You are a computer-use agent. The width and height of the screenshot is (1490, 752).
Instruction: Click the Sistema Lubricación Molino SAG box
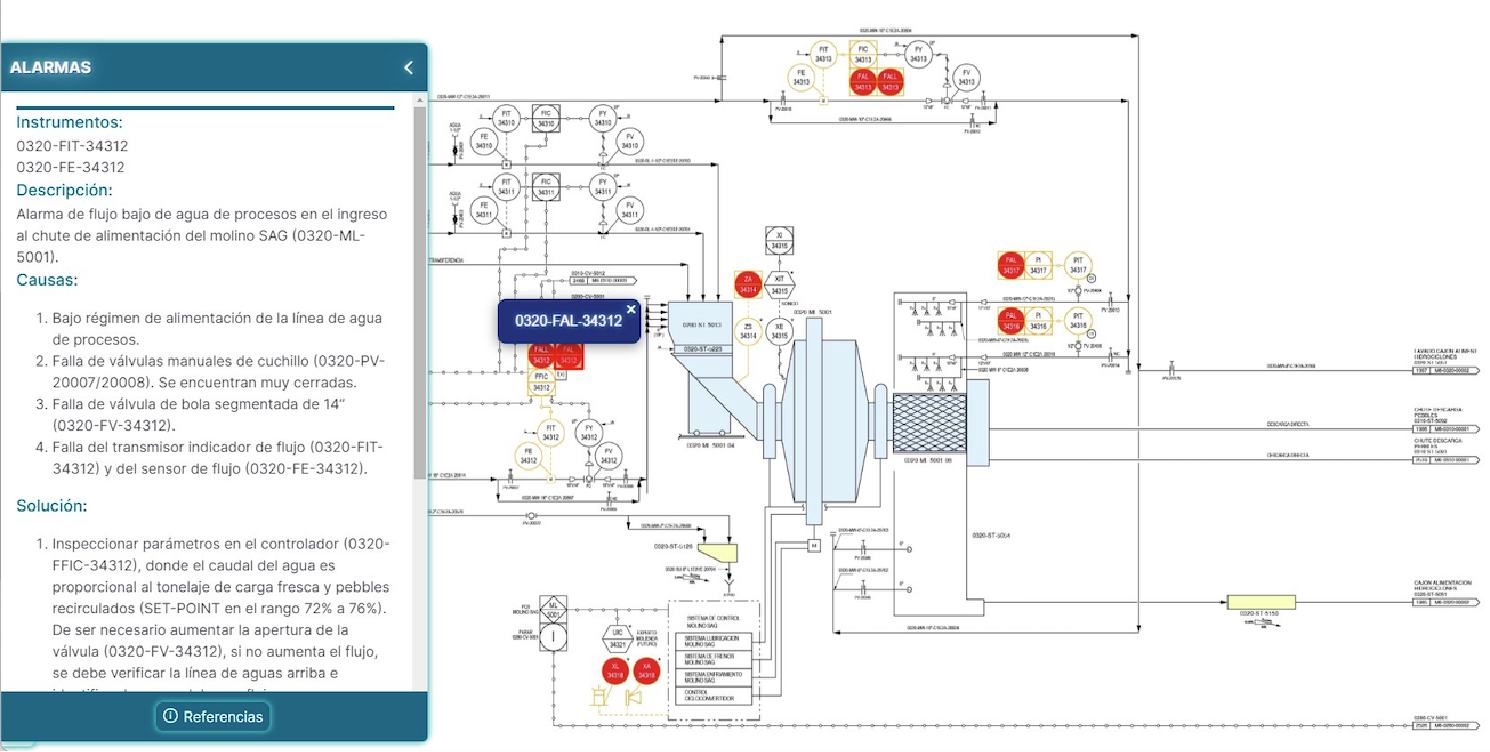point(715,640)
